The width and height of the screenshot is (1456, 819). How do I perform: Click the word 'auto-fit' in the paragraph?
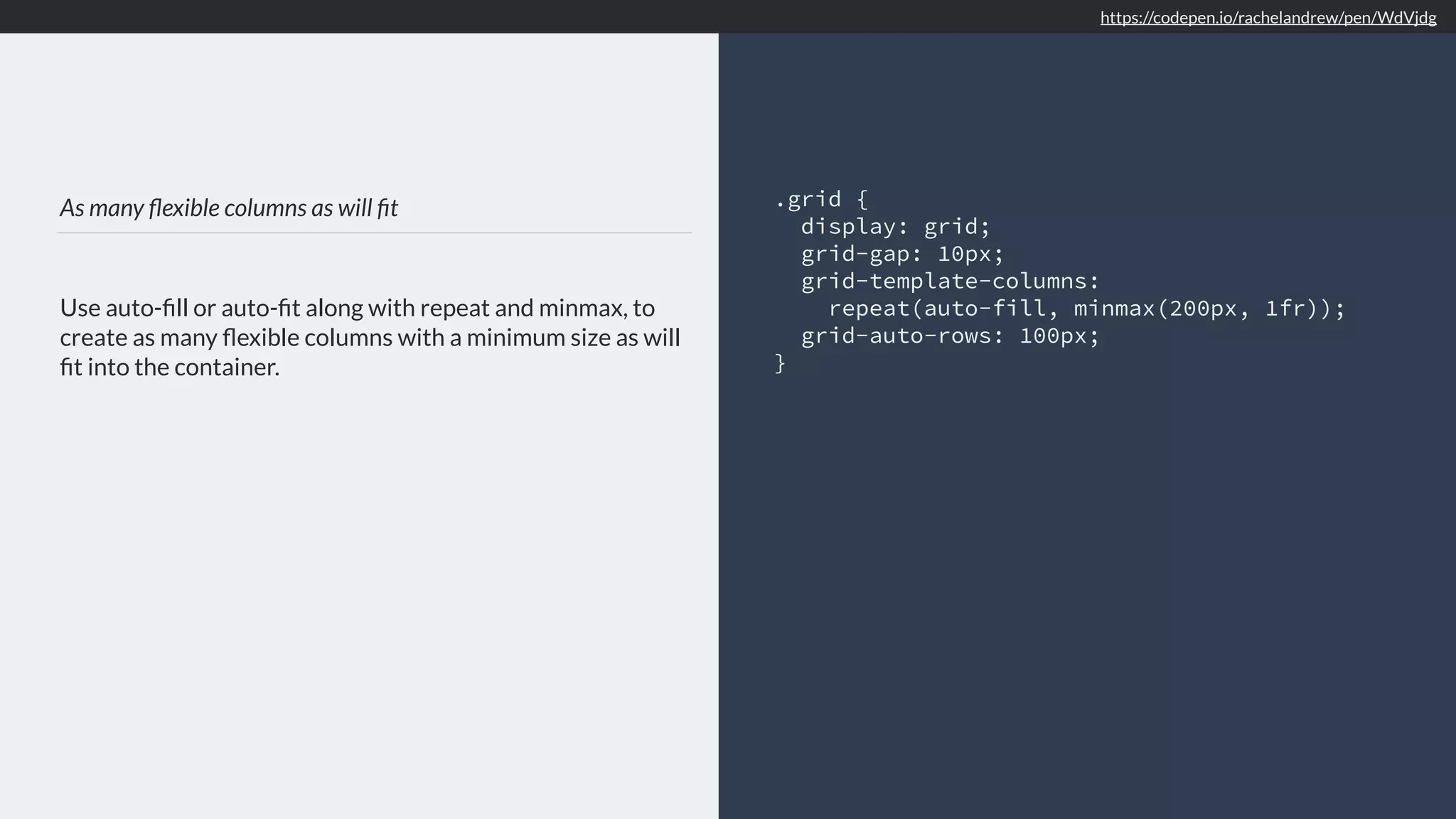click(x=260, y=308)
